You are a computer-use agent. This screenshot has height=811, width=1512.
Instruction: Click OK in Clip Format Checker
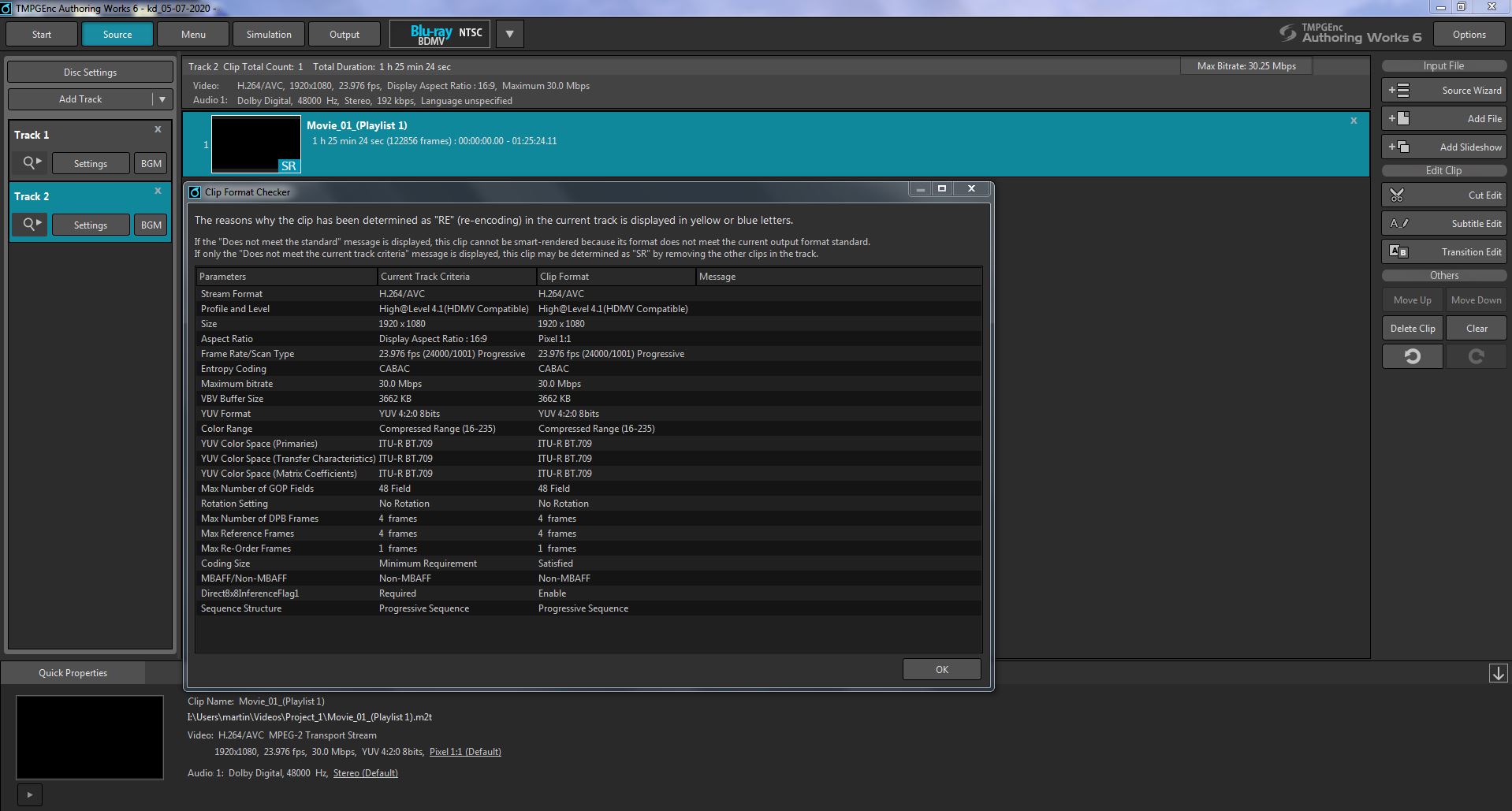point(942,669)
